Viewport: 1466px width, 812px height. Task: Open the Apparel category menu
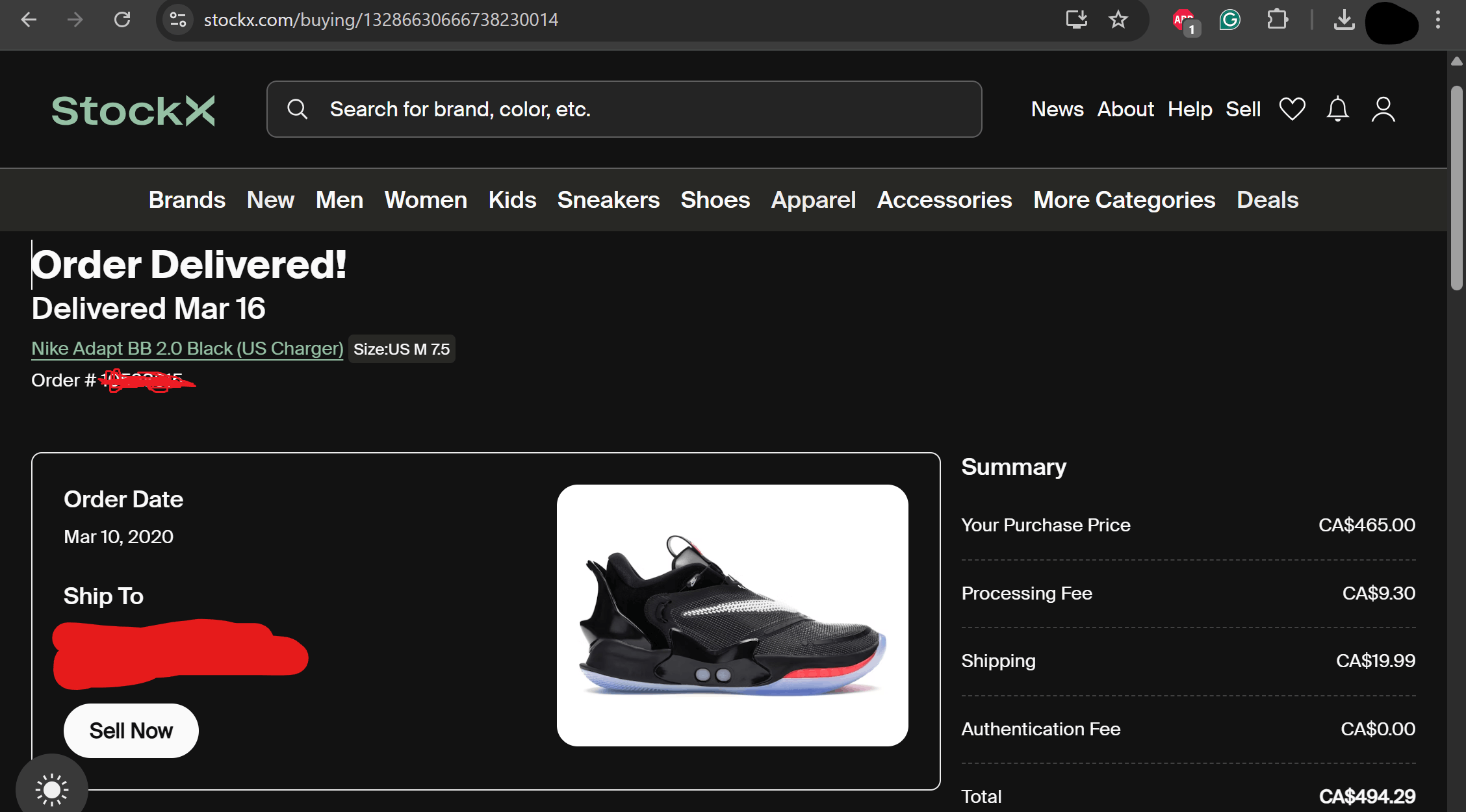click(813, 200)
